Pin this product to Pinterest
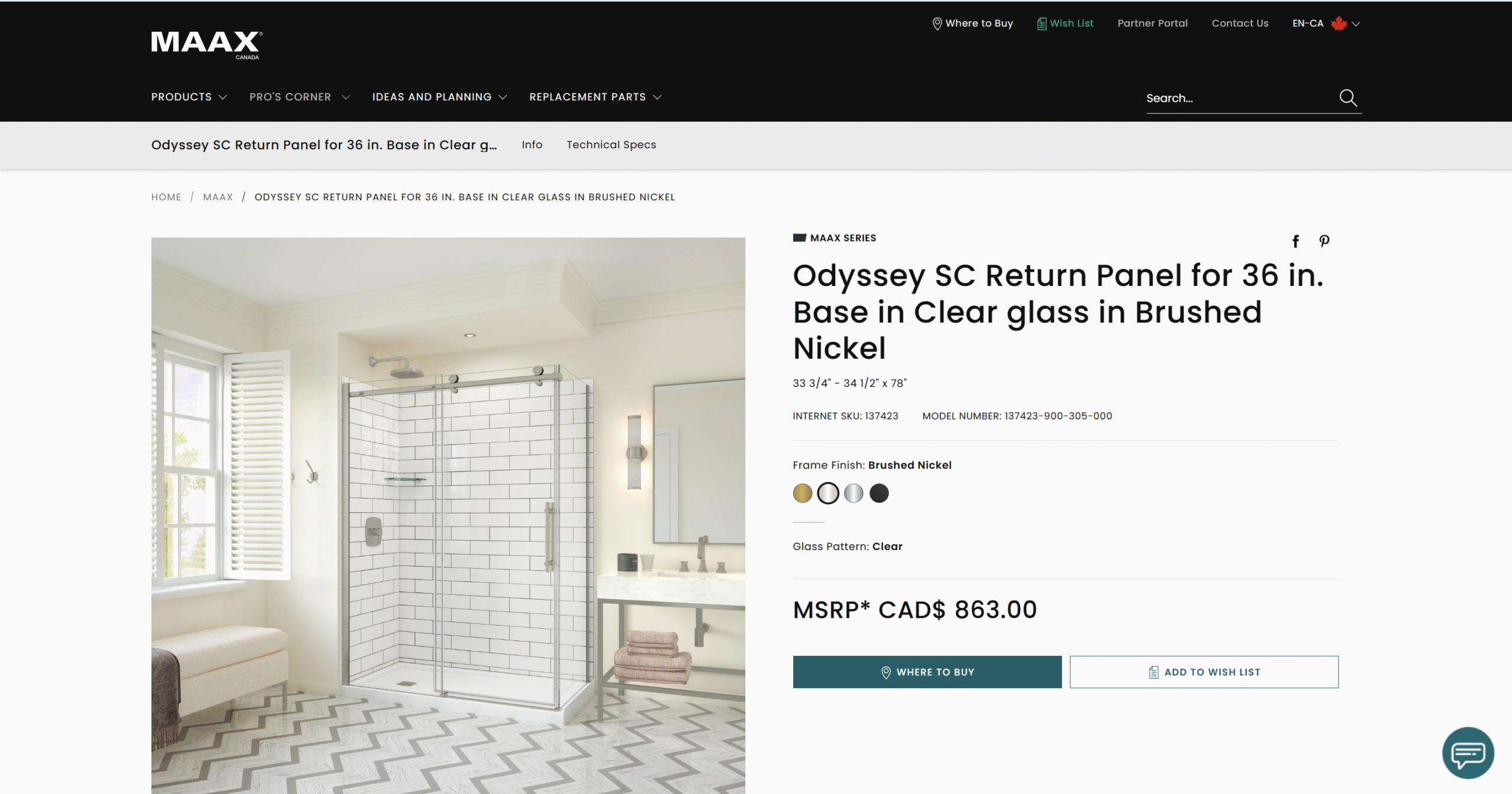 1324,242
